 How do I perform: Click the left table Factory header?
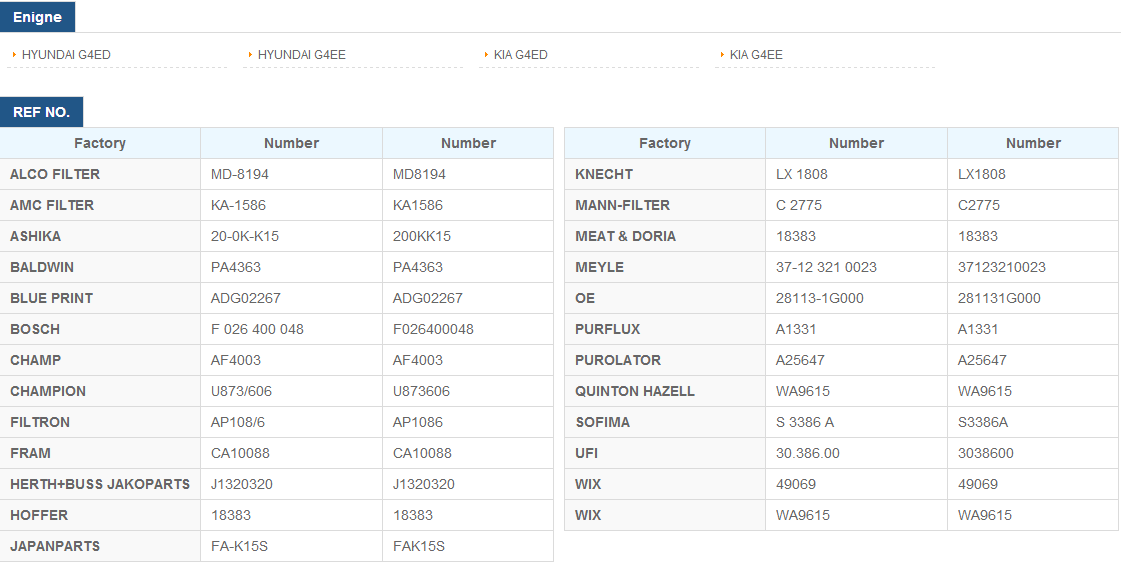click(x=100, y=143)
